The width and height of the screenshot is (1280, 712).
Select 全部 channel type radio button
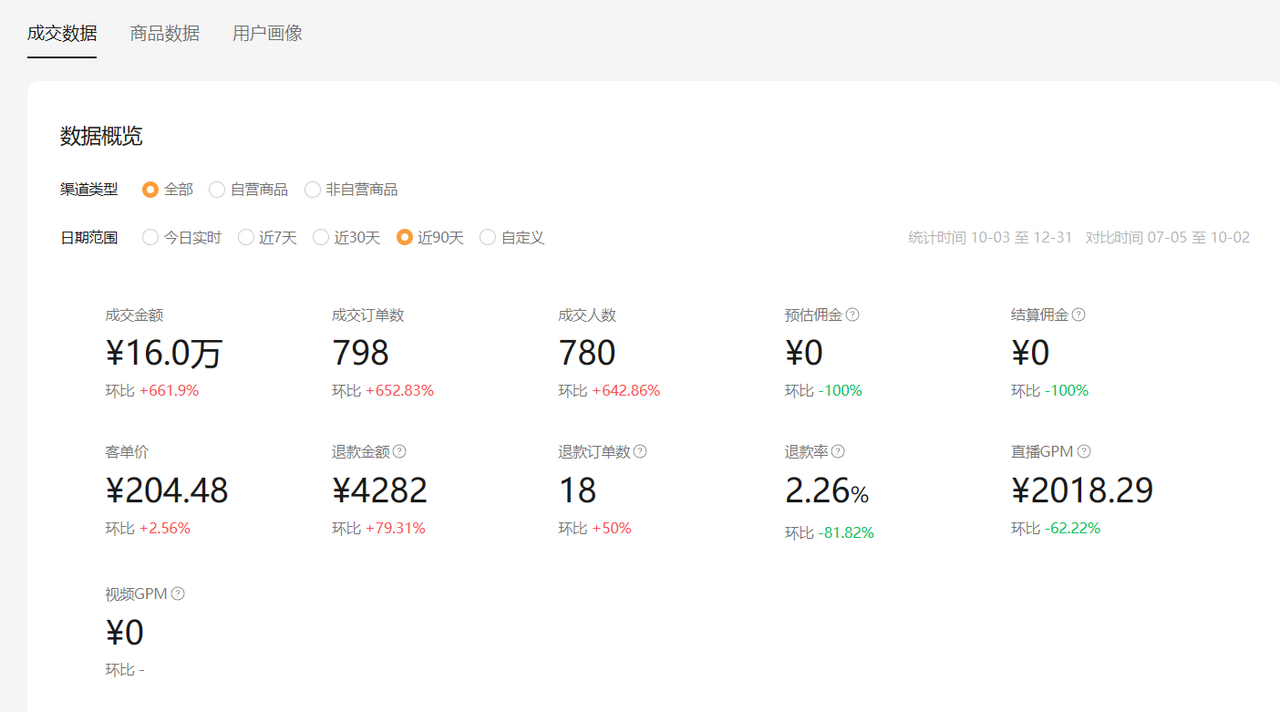point(151,190)
